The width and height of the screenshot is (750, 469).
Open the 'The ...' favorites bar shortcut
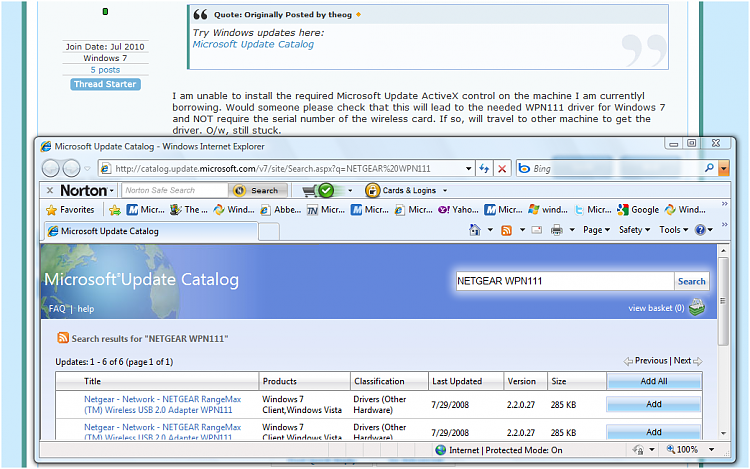(189, 209)
